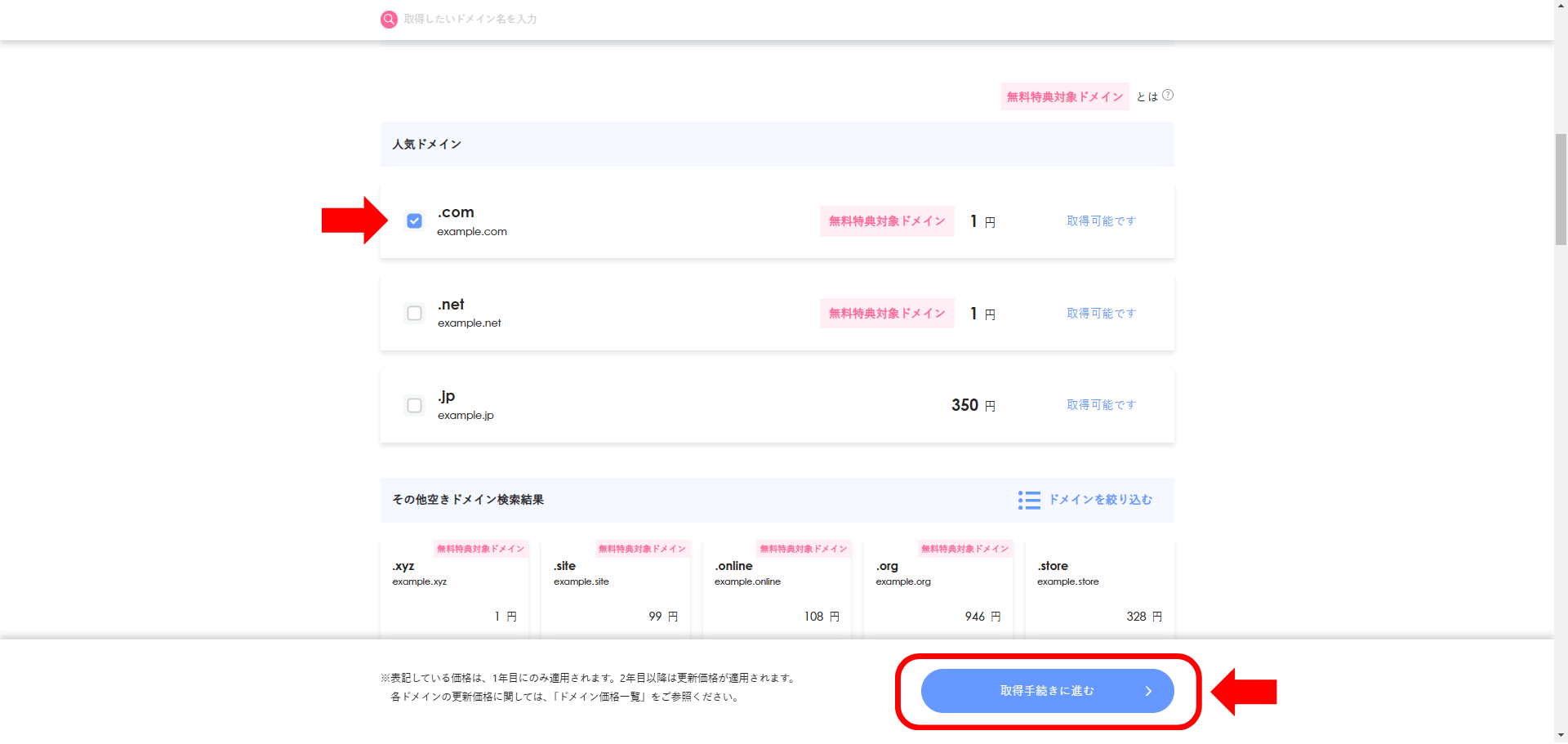Click the 328 円 price on .store card
The width and height of the screenshot is (1568, 744).
tap(1144, 617)
